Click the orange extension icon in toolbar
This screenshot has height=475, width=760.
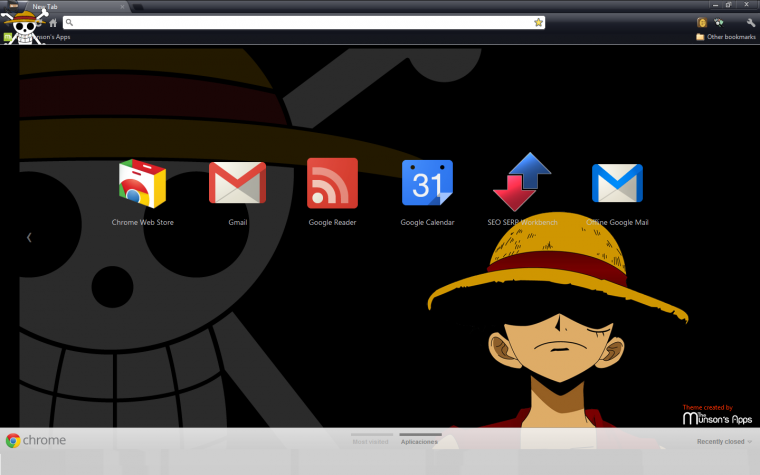[702, 22]
